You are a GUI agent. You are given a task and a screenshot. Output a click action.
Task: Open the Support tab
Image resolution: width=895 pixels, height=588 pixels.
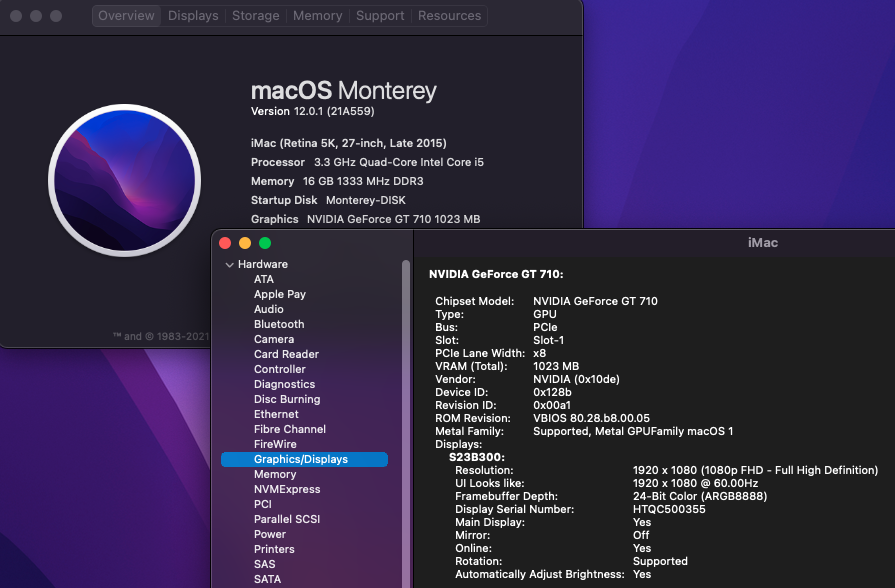point(380,15)
